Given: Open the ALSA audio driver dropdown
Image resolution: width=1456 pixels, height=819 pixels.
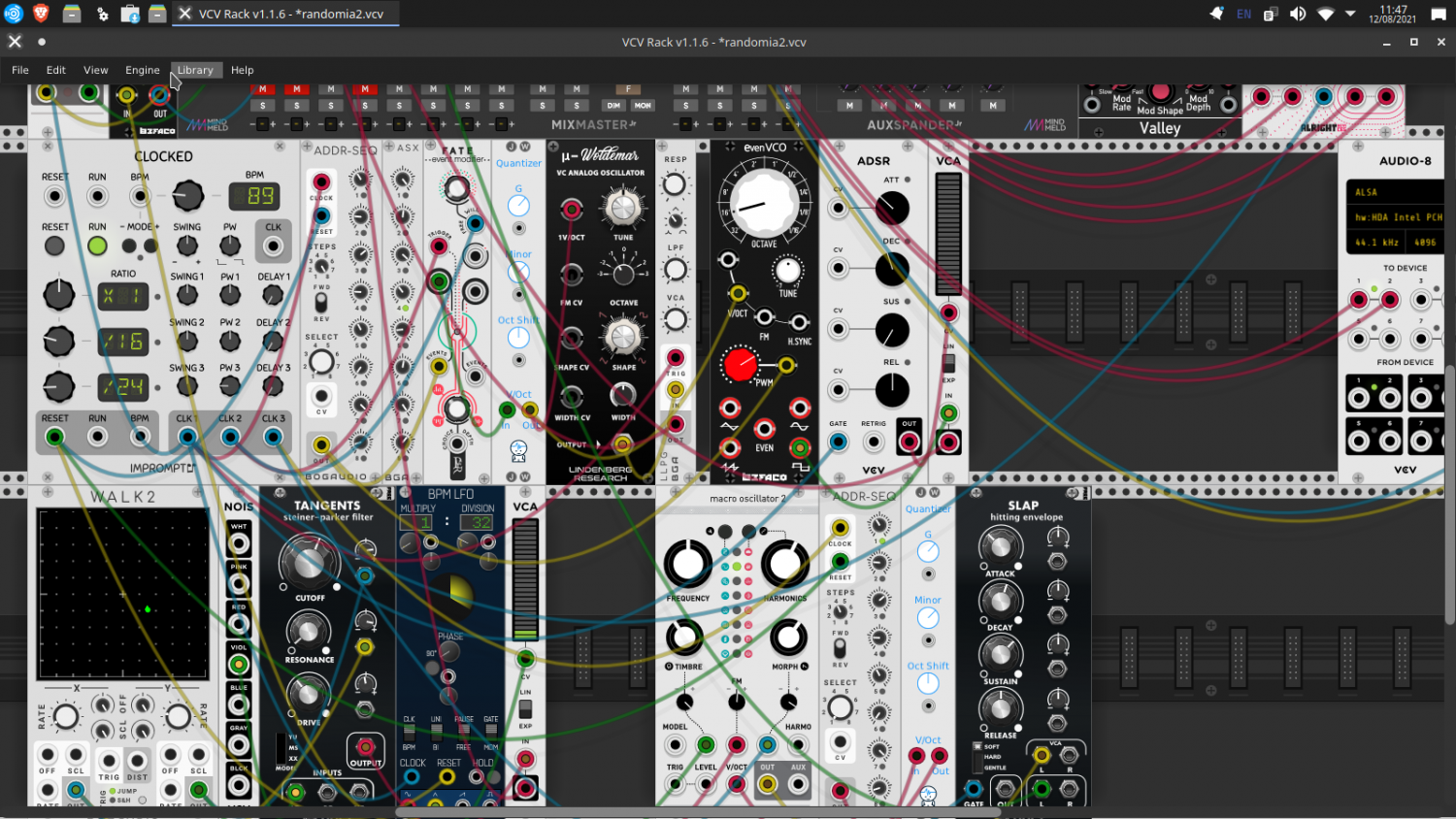Looking at the screenshot, I should tap(1397, 192).
